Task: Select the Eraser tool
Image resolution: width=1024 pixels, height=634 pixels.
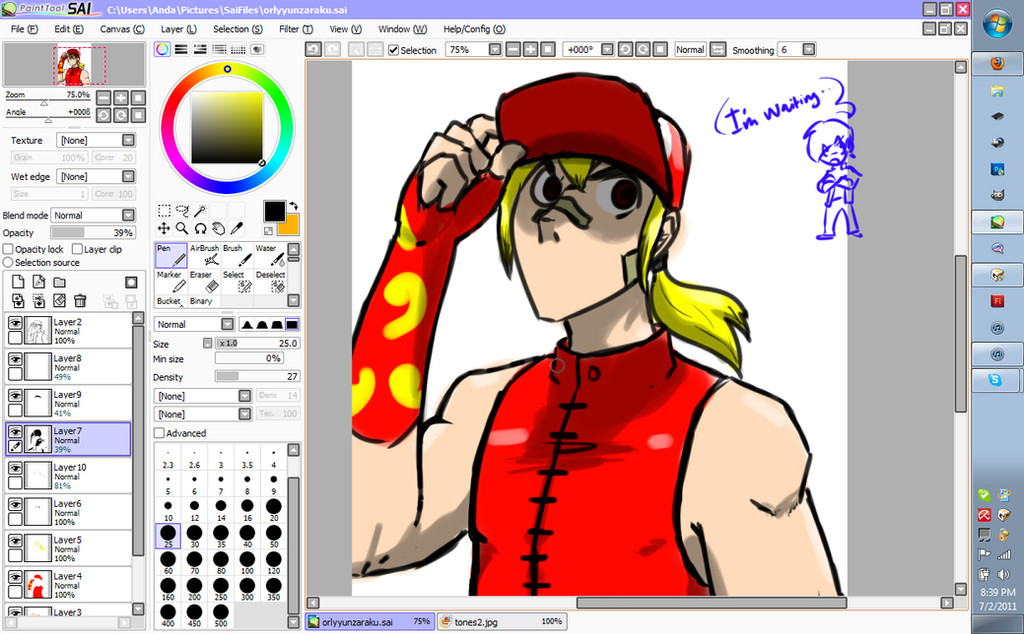Action: coord(204,281)
